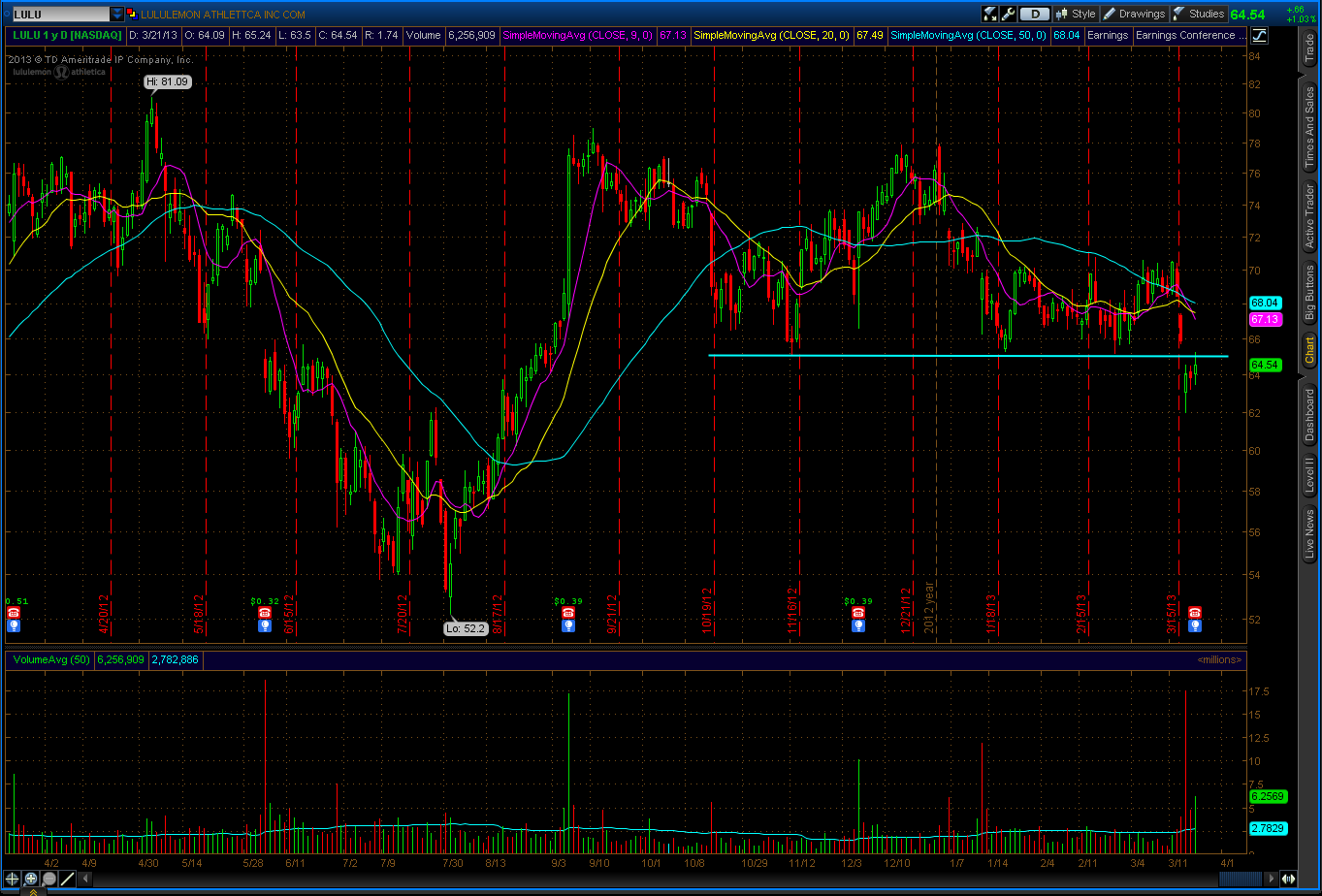The image size is (1322, 896).
Task: Open the Style dropdown menu
Action: point(1076,14)
